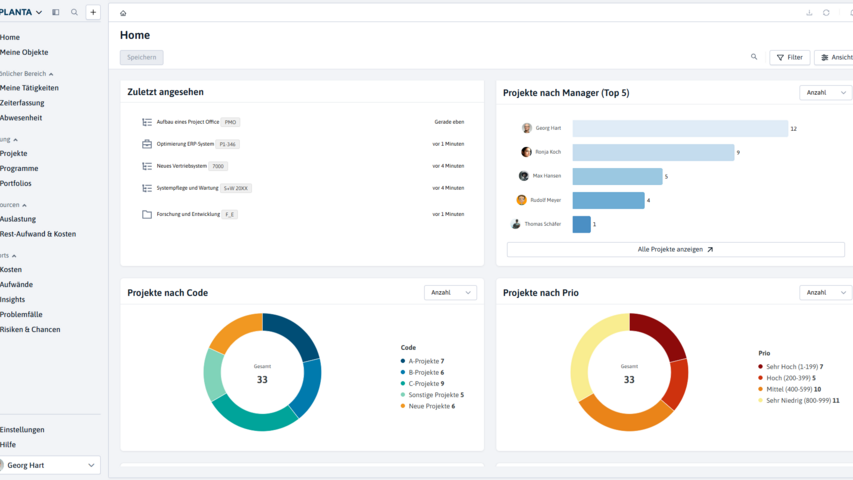Screen dimensions: 853x480
Task: Click Ronja Koch avatar
Action: (526, 152)
